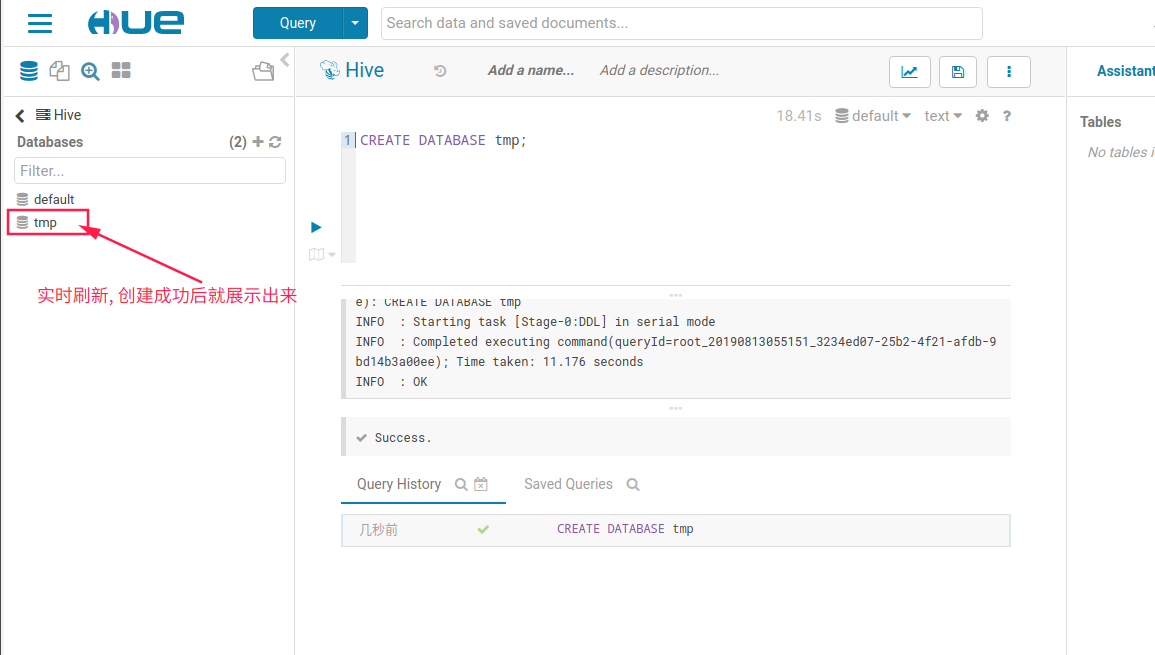Click the Hive source label in sidebar
This screenshot has height=655, width=1155.
[59, 115]
